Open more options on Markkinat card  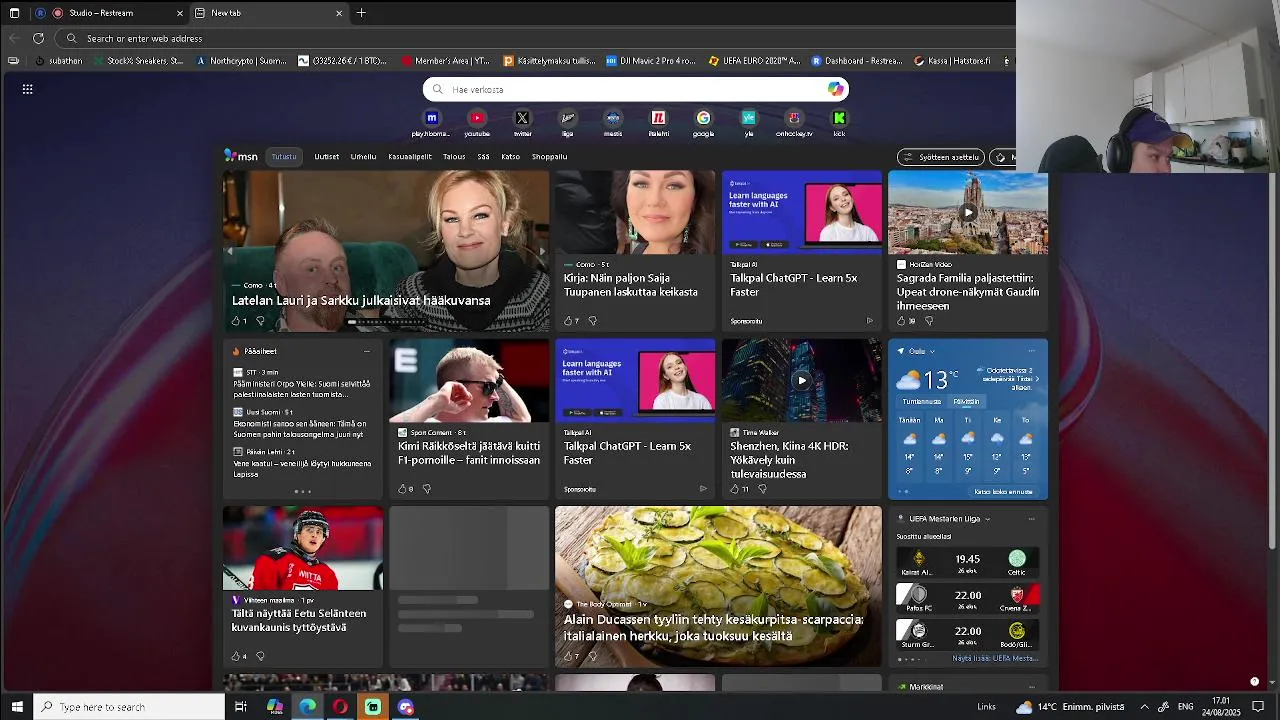tap(1032, 687)
